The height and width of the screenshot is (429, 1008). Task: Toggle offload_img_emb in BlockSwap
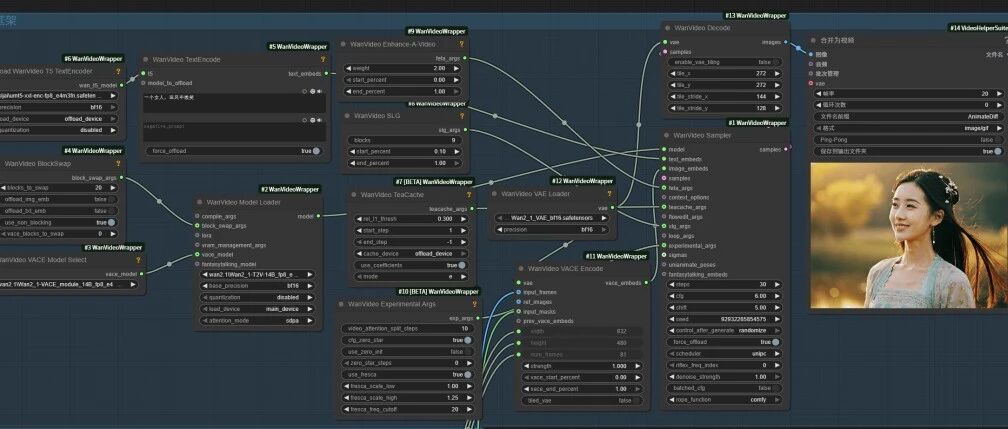pyautogui.click(x=59, y=199)
